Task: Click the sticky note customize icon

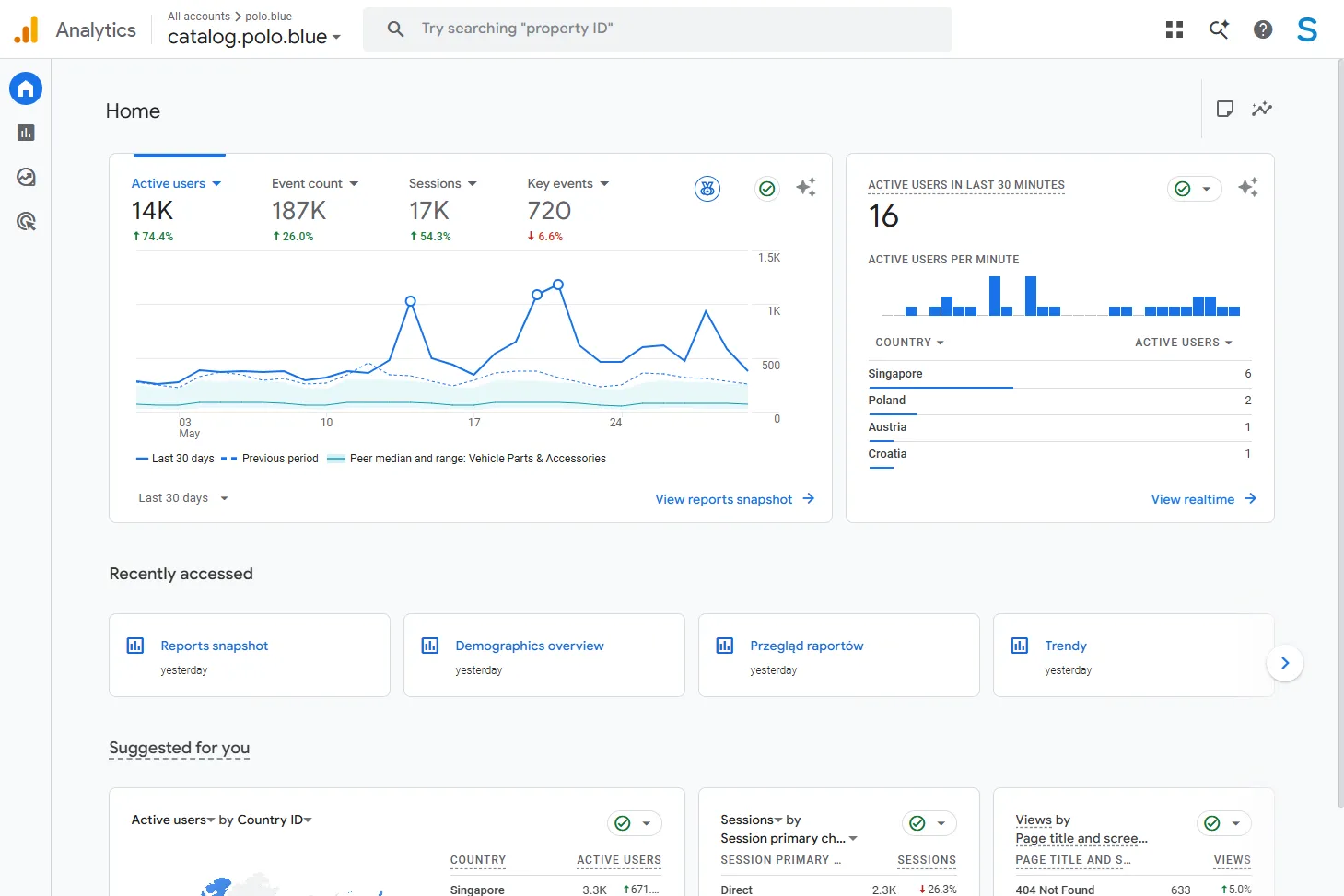Action: pyautogui.click(x=1225, y=109)
